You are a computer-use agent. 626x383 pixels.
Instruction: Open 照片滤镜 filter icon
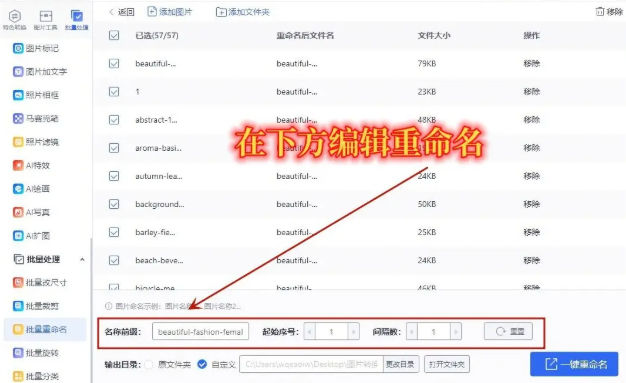coord(18,142)
